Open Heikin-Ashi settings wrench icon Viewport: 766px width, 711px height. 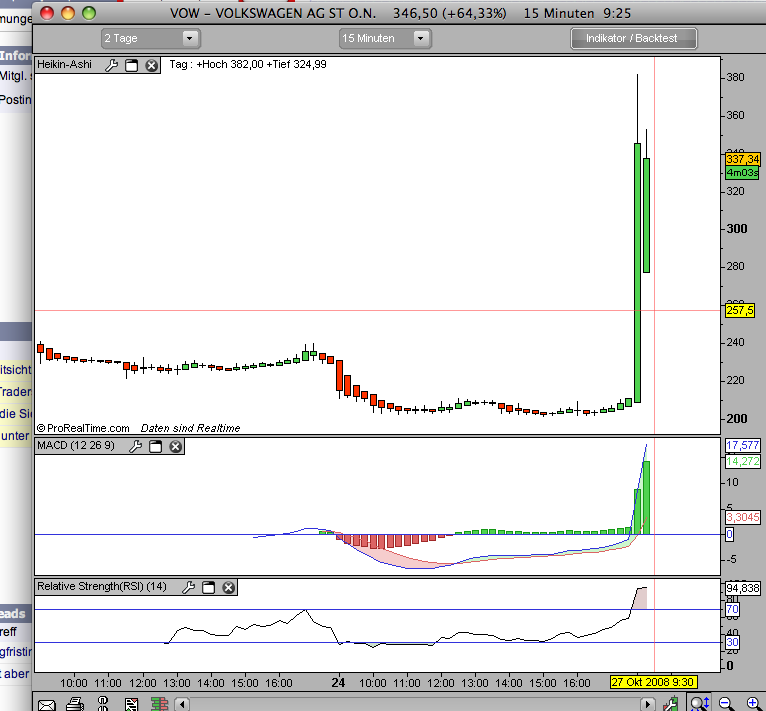coord(111,65)
